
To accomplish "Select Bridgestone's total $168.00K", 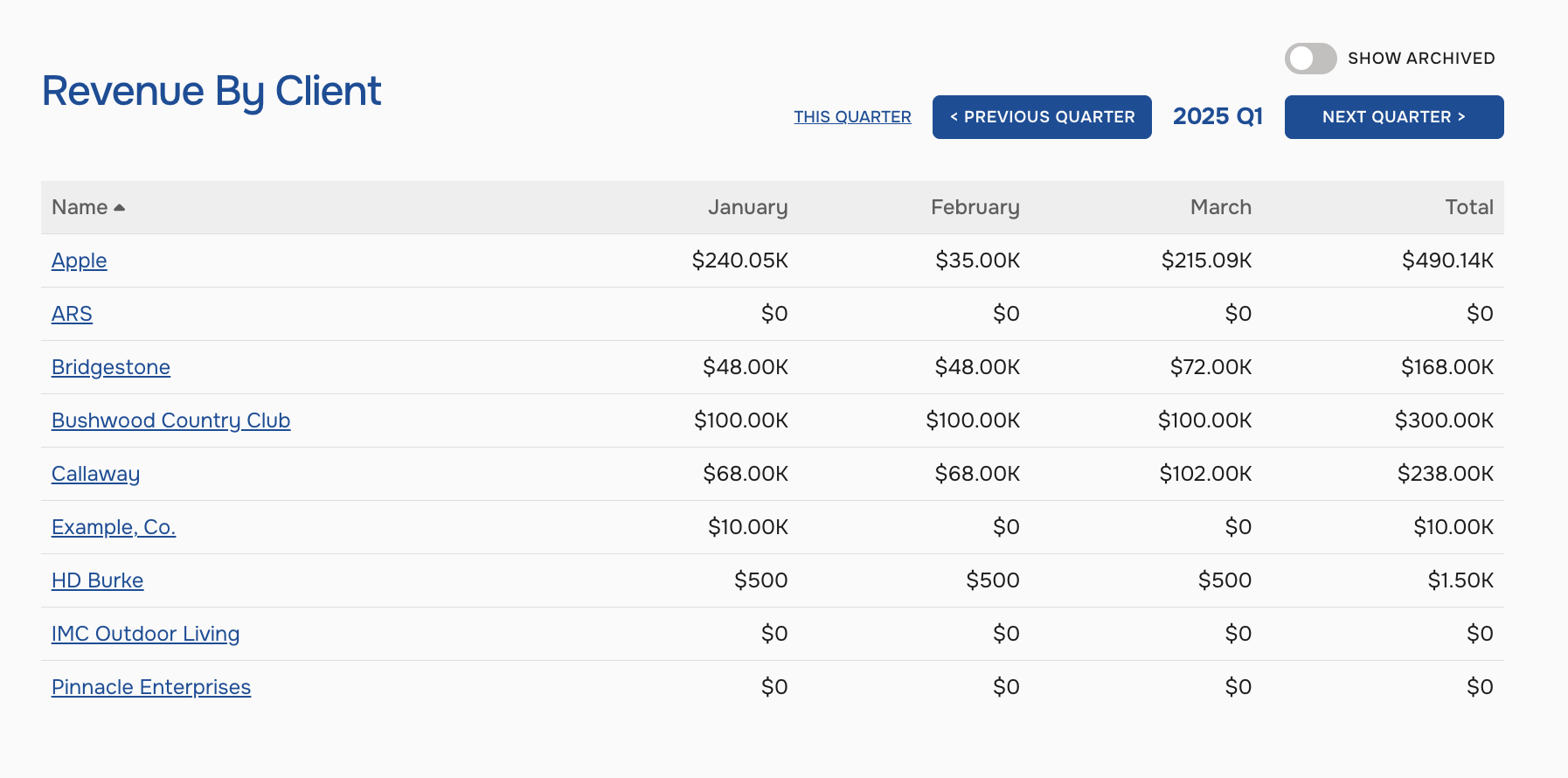I will pyautogui.click(x=1447, y=367).
